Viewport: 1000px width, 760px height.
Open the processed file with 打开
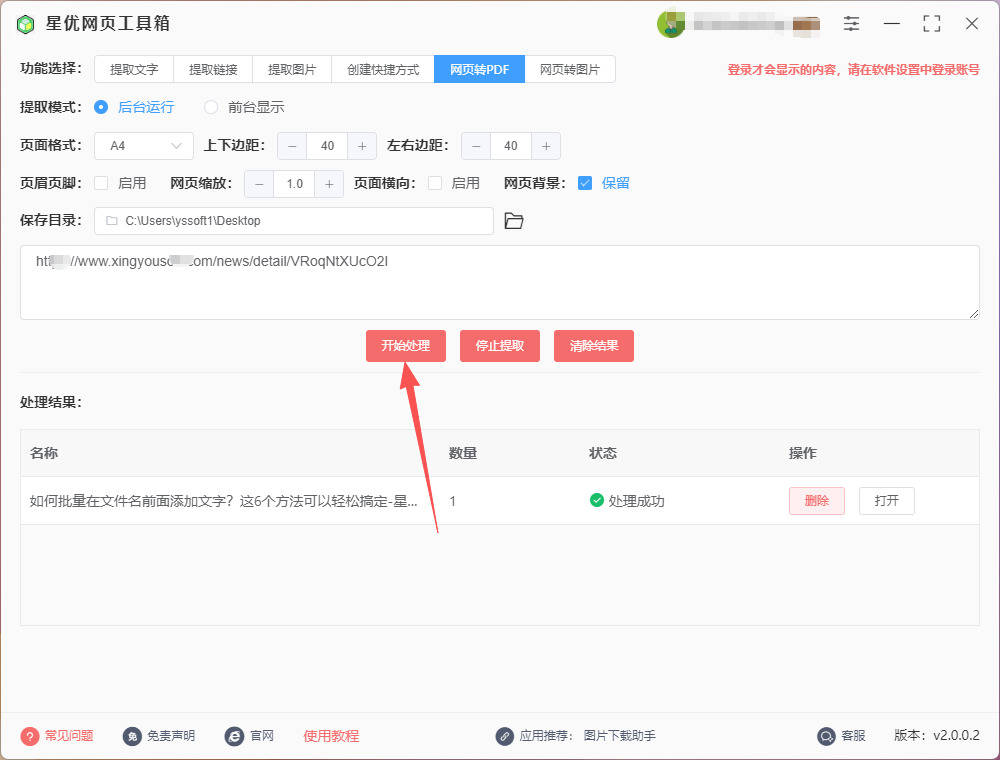click(886, 501)
